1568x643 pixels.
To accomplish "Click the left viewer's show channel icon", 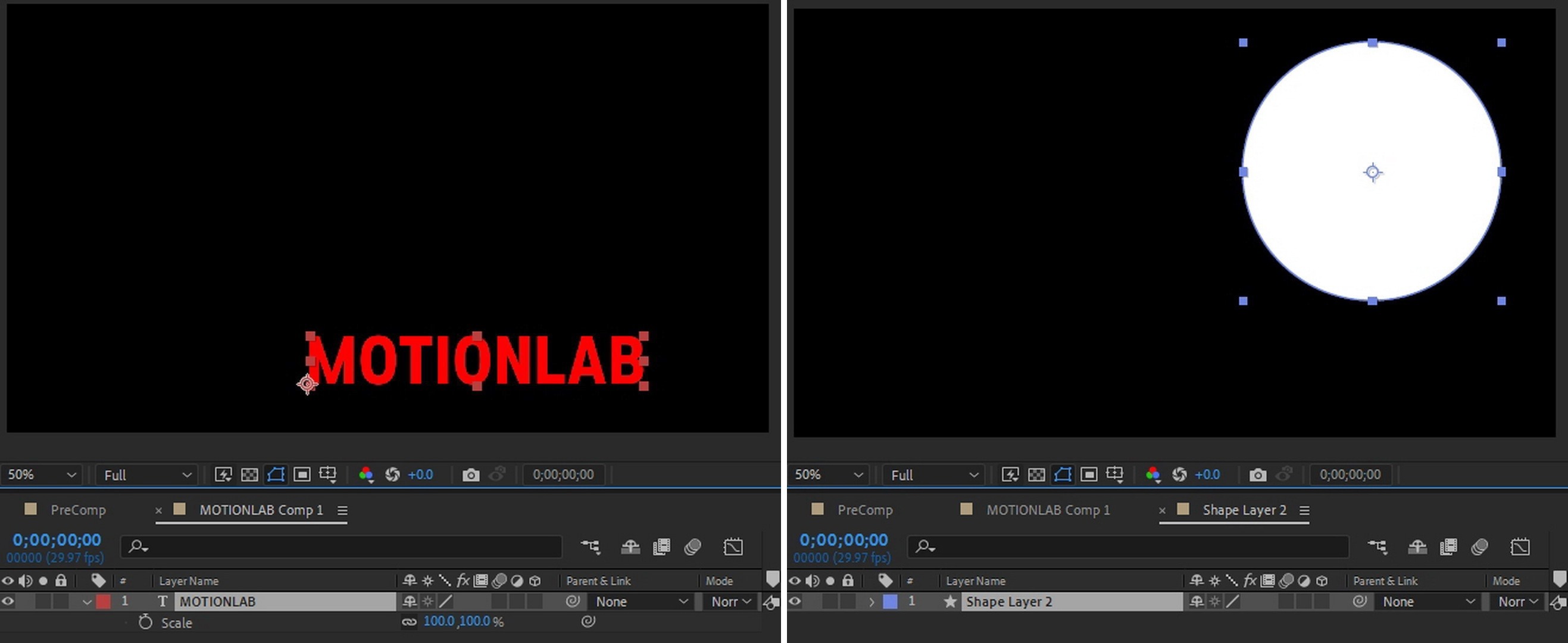I will 366,475.
